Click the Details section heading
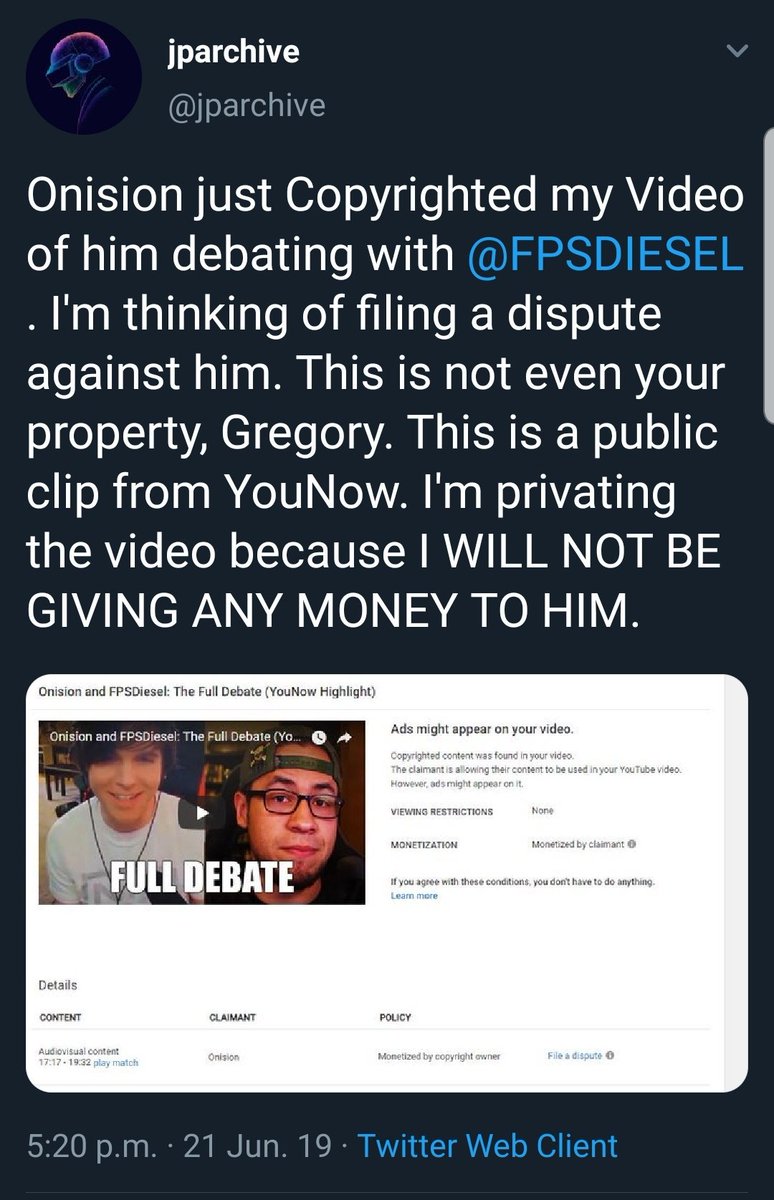The height and width of the screenshot is (1200, 774). (58, 985)
